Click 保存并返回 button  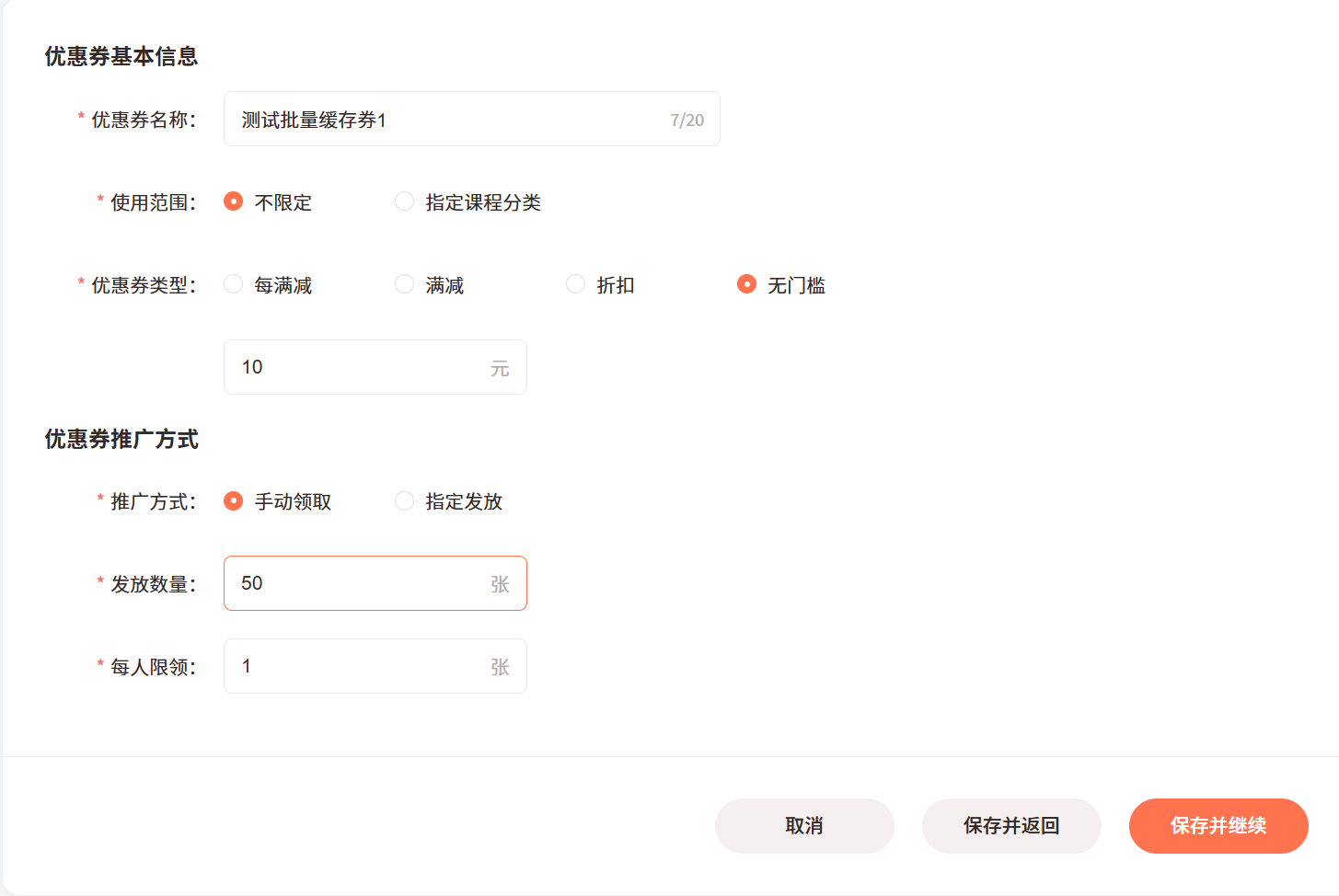pyautogui.click(x=1011, y=826)
